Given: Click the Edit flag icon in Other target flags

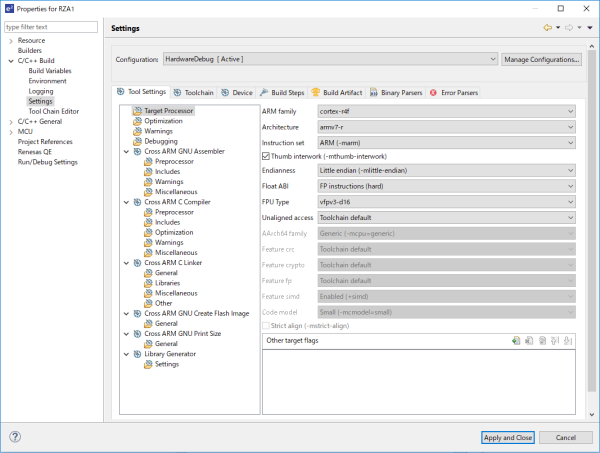Looking at the screenshot, I should pyautogui.click(x=541, y=341).
